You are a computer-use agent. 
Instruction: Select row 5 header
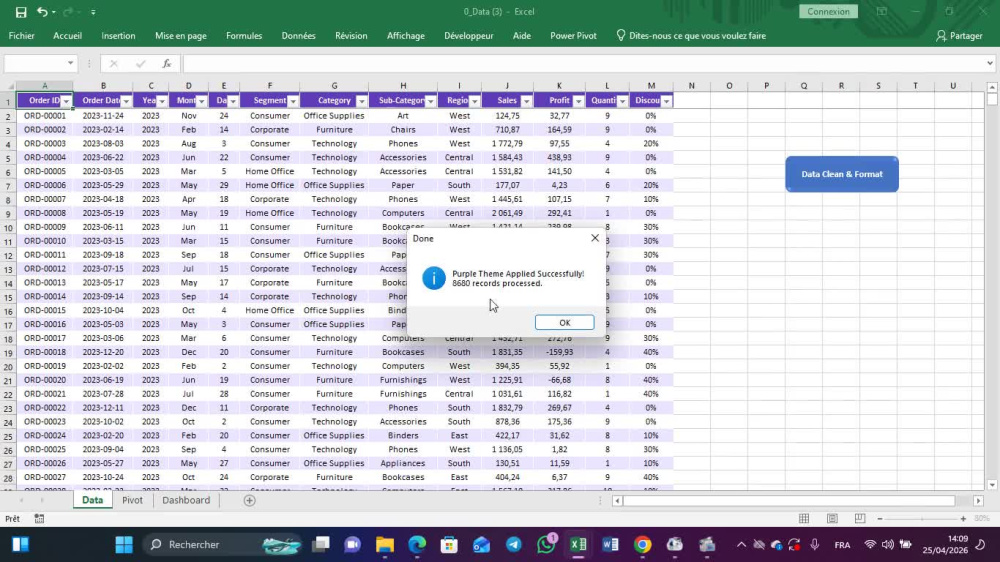click(8, 158)
